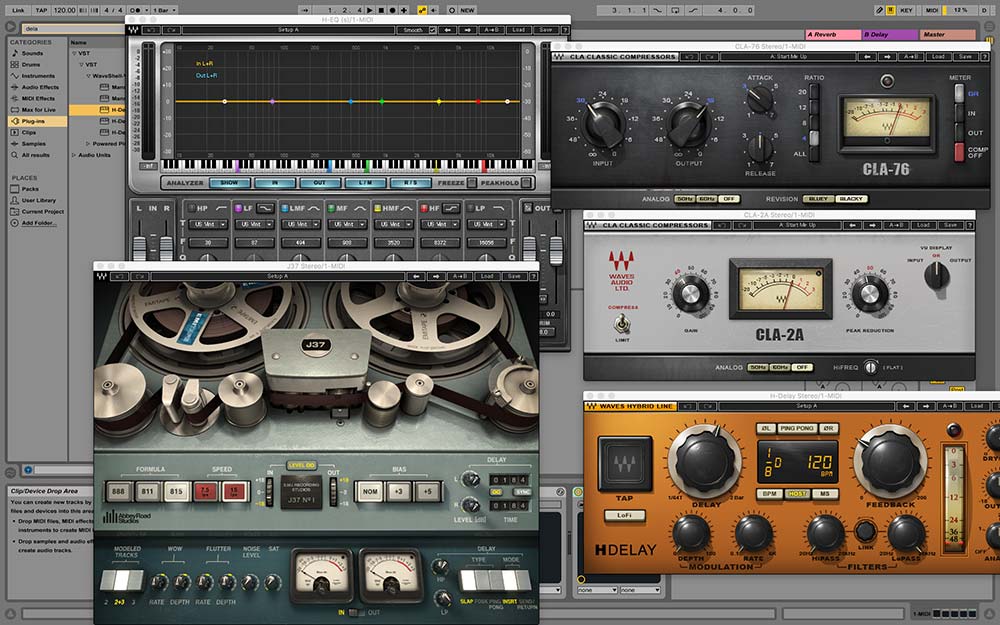
Task: Select the BLACKY revision on CLA-76
Action: (851, 199)
